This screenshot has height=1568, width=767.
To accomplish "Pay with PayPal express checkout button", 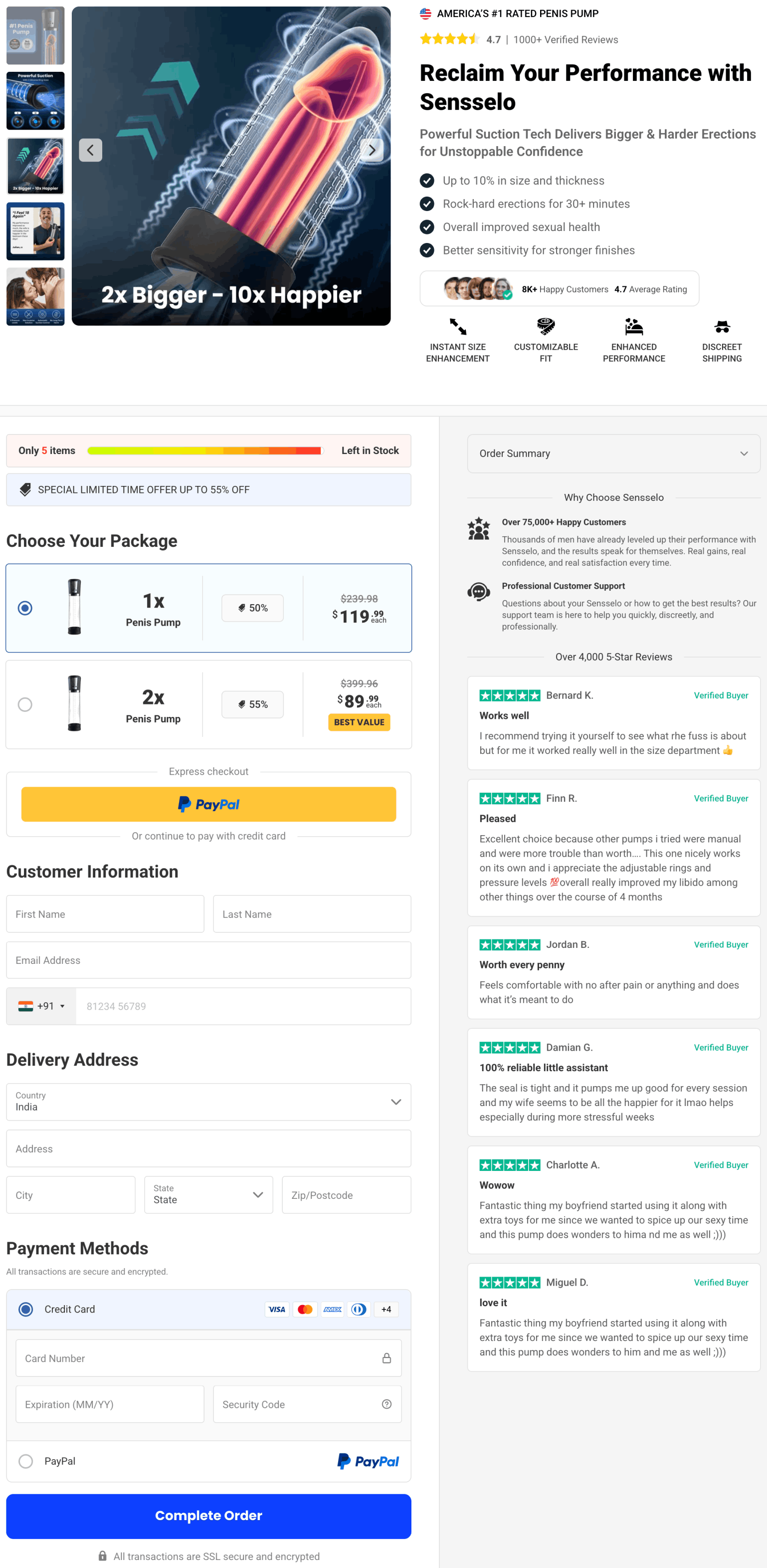I will [208, 804].
